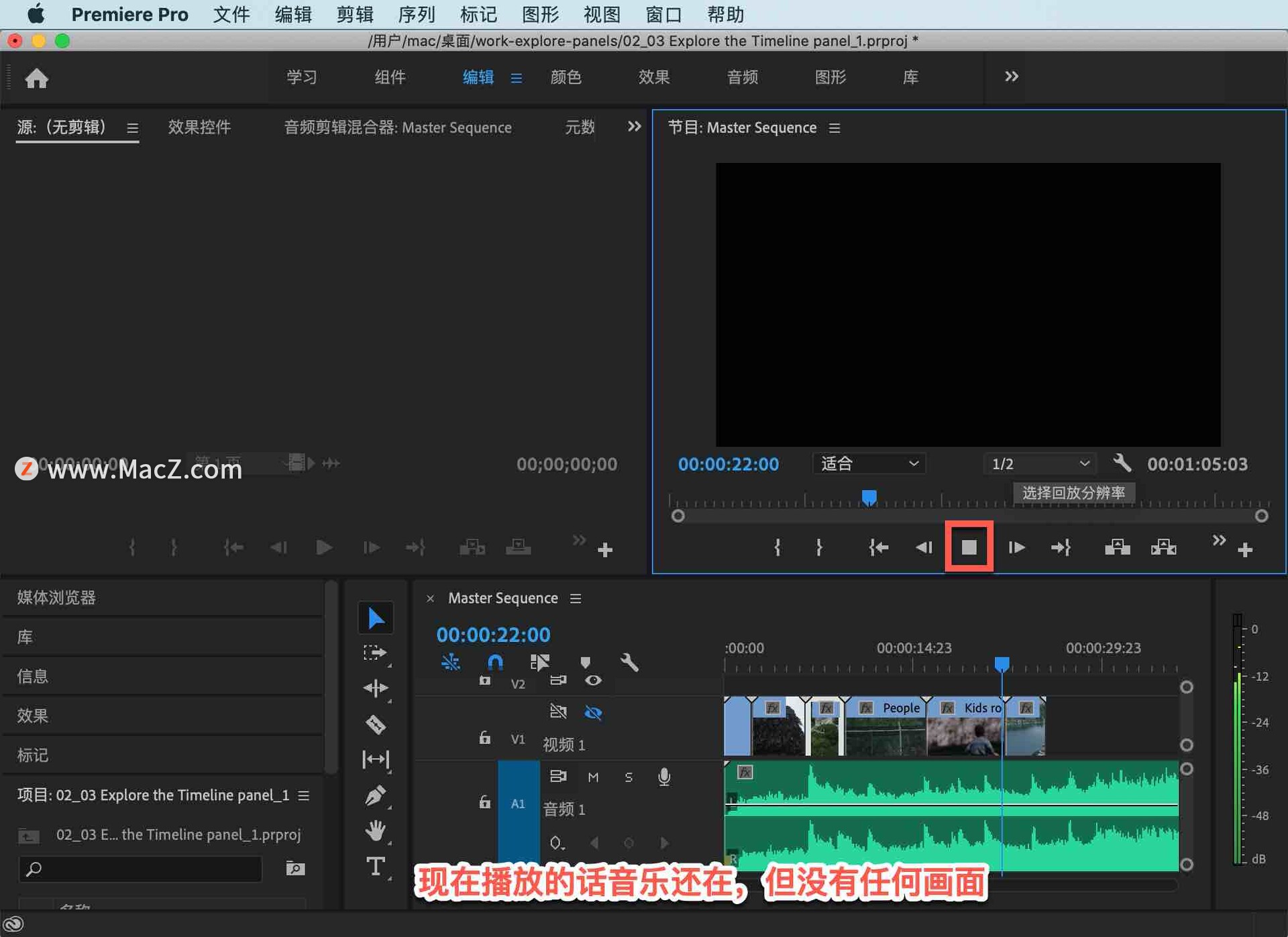The height and width of the screenshot is (937, 1288).
Task: Select the Pen tool
Action: pyautogui.click(x=376, y=795)
